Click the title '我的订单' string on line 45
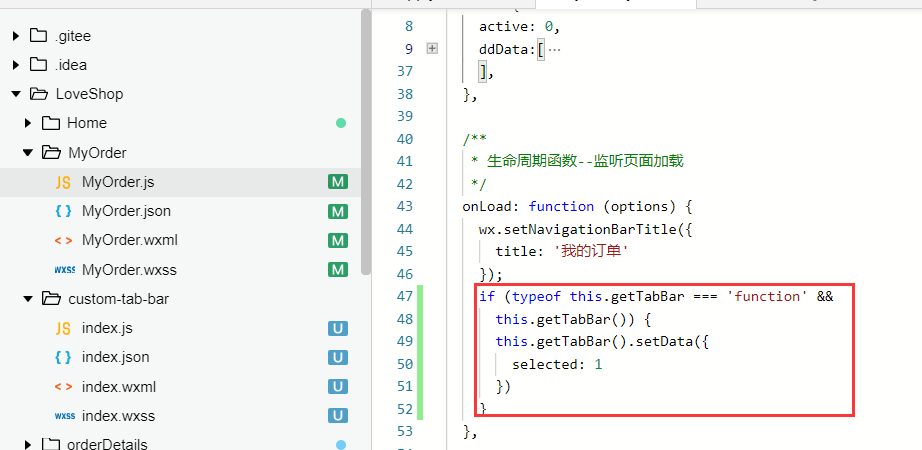The image size is (922, 450). (x=592, y=251)
